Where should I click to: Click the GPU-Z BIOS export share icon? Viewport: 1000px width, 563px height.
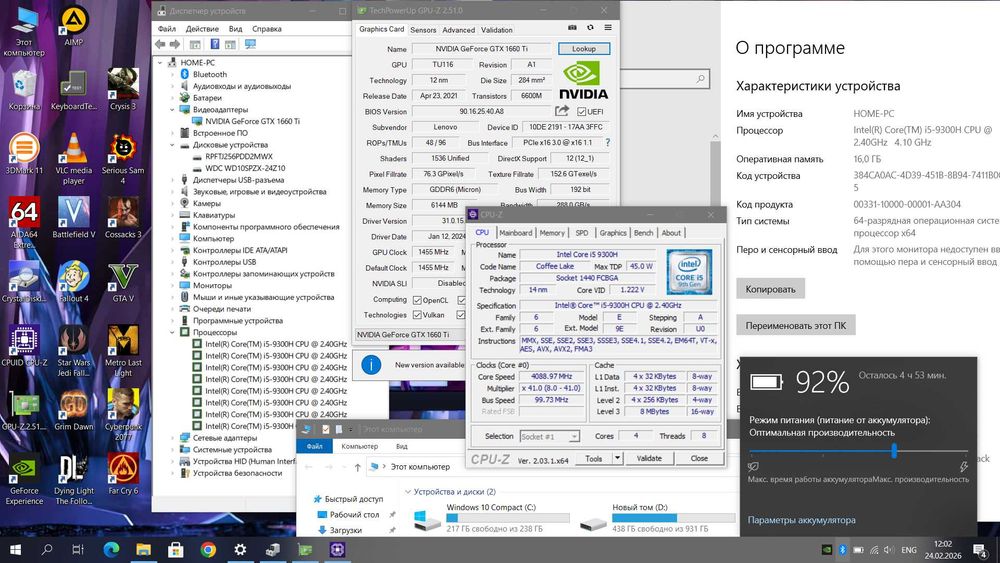[x=561, y=111]
